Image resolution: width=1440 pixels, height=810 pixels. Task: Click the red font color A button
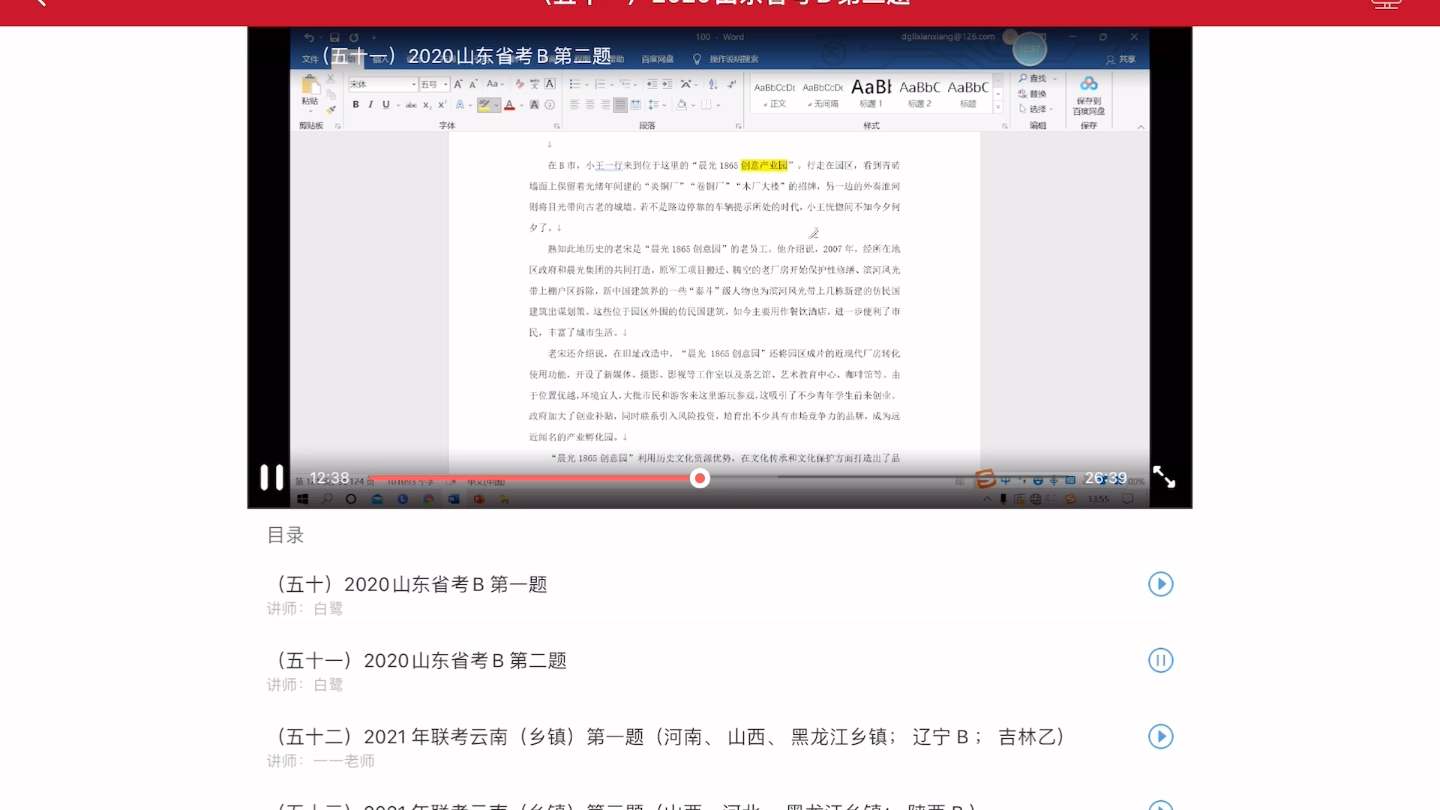click(509, 105)
